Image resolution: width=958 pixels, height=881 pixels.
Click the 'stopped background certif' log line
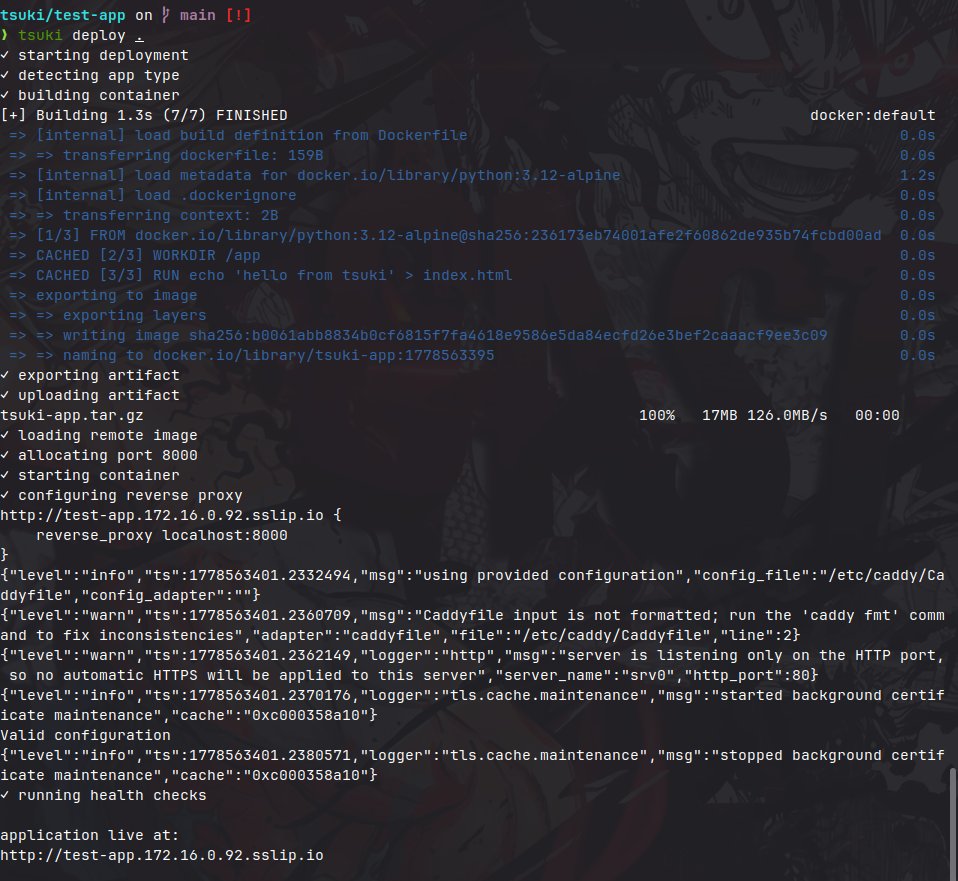(x=472, y=765)
